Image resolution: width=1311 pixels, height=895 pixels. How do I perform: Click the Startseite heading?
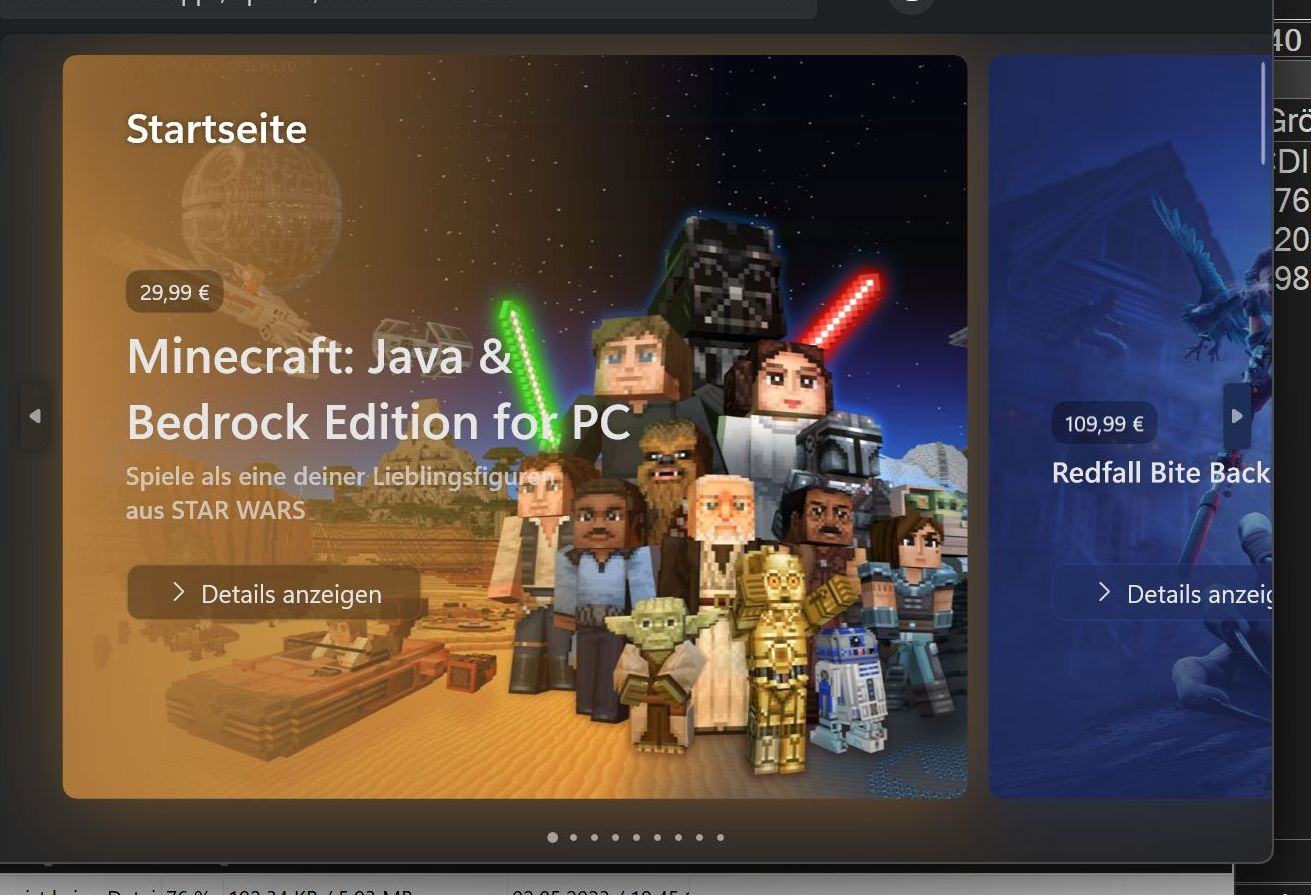point(216,129)
